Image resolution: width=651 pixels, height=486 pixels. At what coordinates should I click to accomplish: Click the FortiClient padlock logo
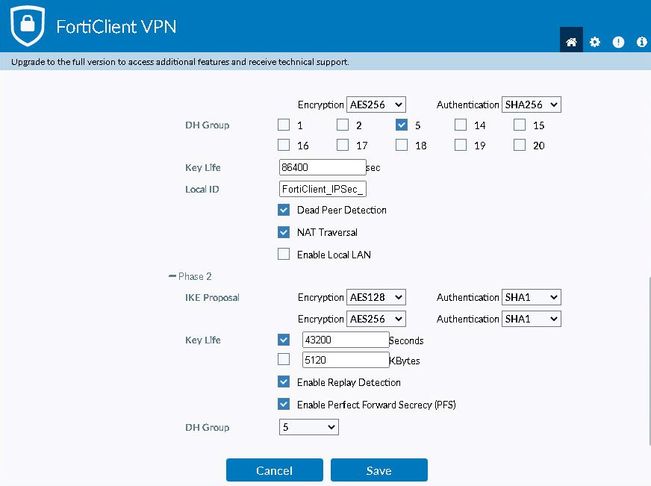[28, 25]
